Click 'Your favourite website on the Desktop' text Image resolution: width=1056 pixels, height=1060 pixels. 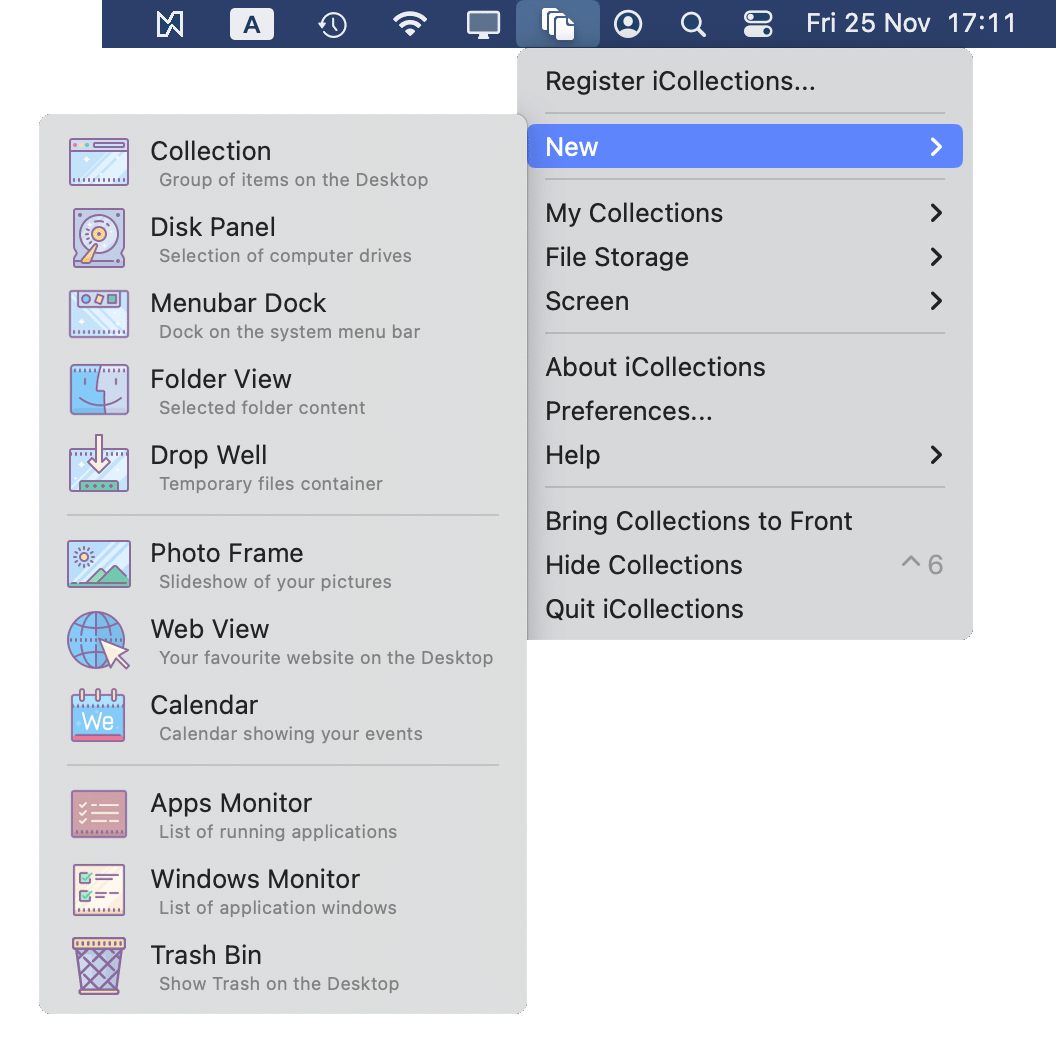click(x=326, y=658)
